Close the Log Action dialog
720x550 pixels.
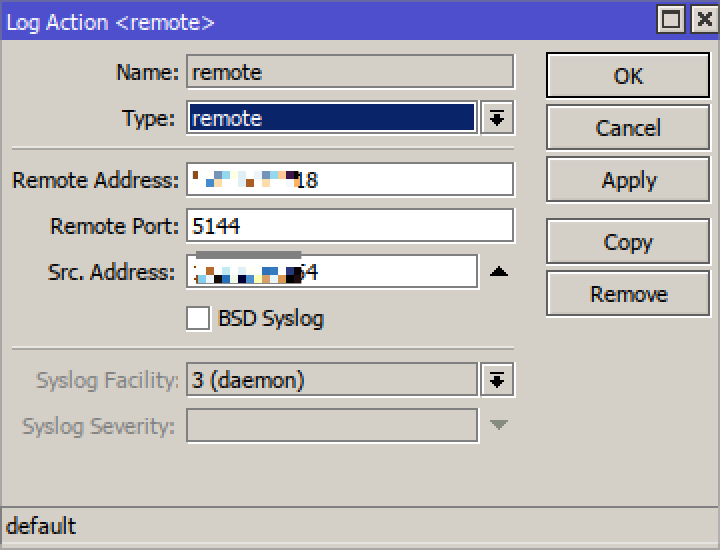[702, 20]
